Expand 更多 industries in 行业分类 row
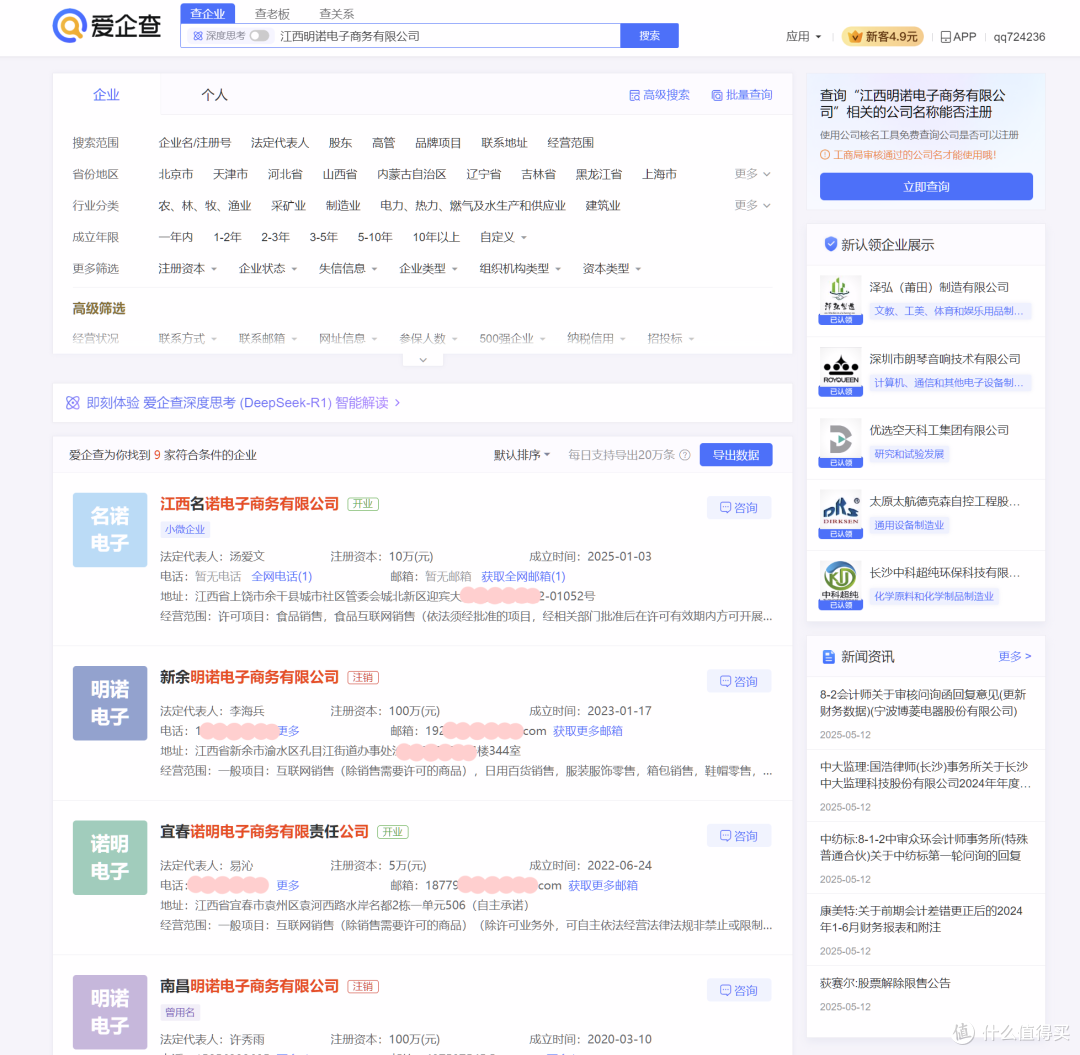The height and width of the screenshot is (1055, 1080). pyautogui.click(x=752, y=205)
